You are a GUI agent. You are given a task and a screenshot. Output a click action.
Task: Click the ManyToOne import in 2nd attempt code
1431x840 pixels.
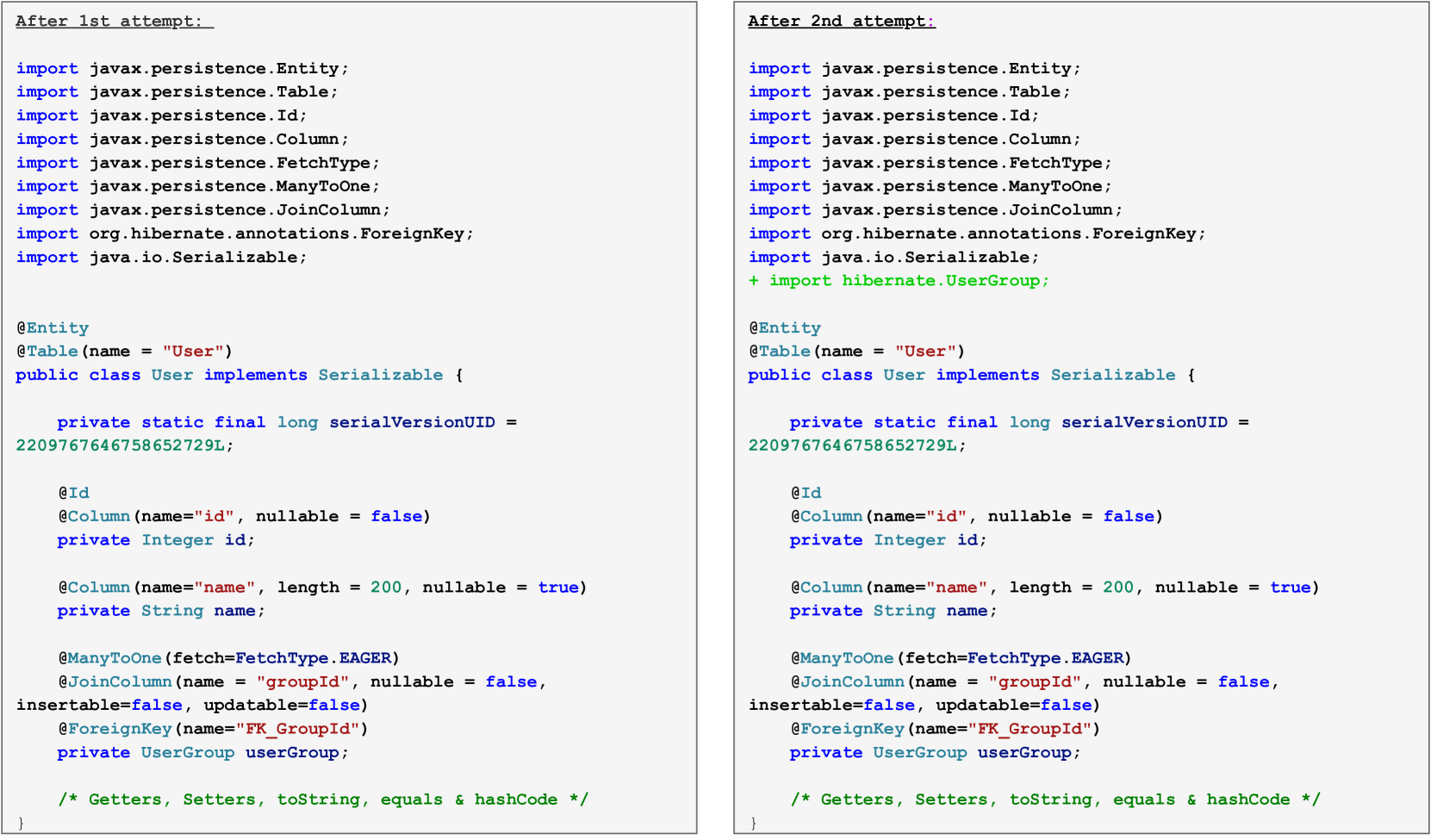pyautogui.click(x=930, y=186)
